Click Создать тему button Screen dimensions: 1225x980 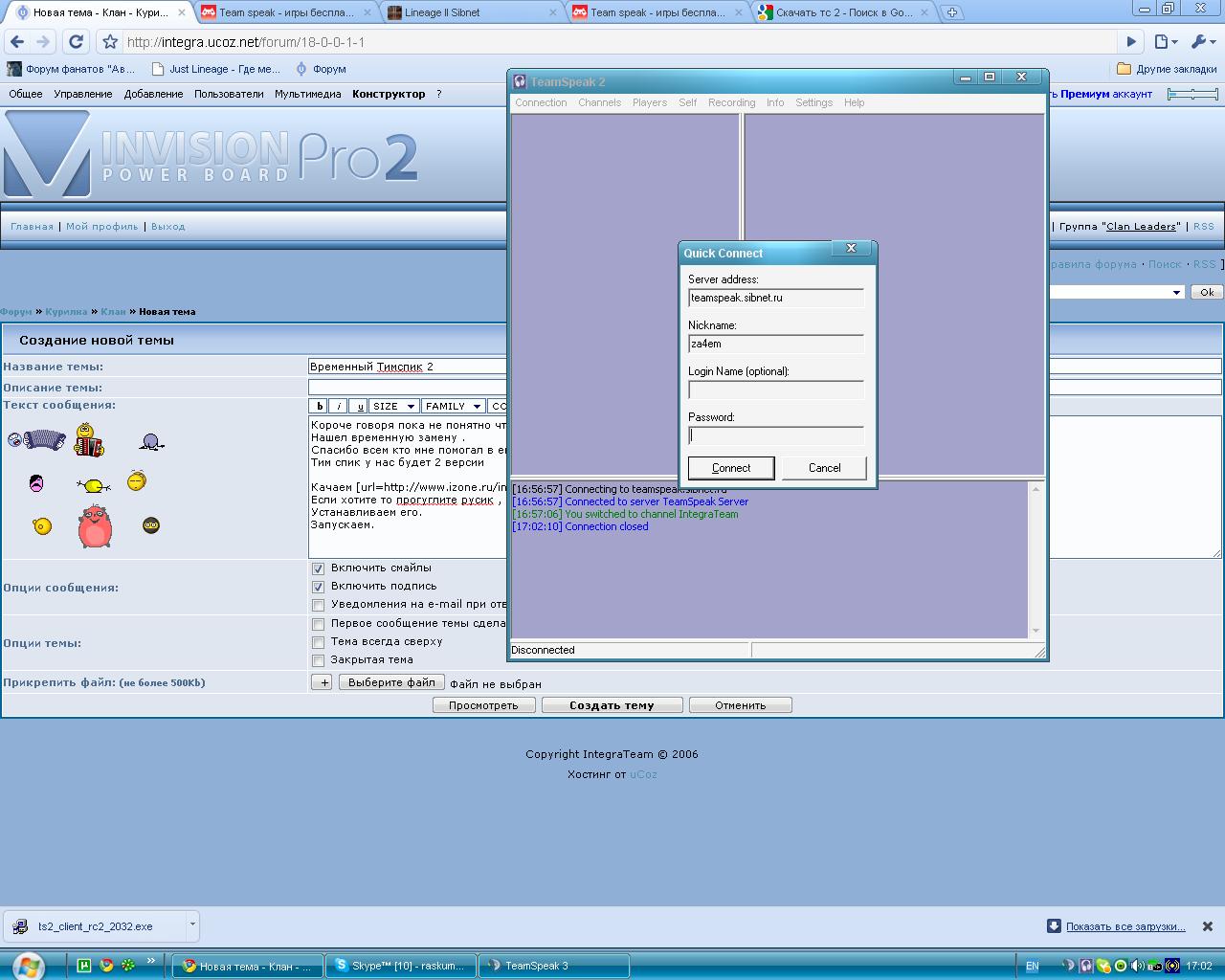(x=612, y=705)
